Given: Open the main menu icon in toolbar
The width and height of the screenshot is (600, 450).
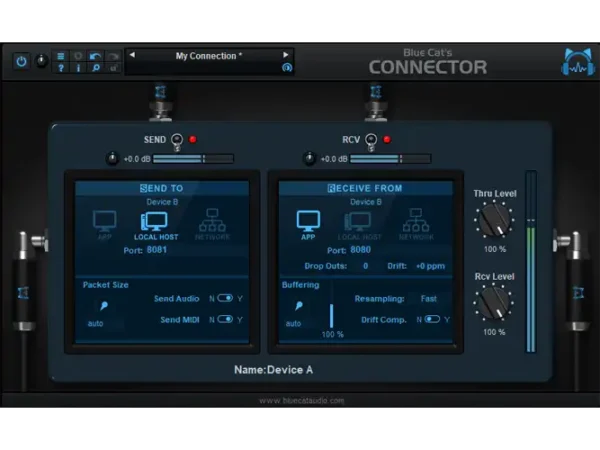Looking at the screenshot, I should [x=61, y=56].
